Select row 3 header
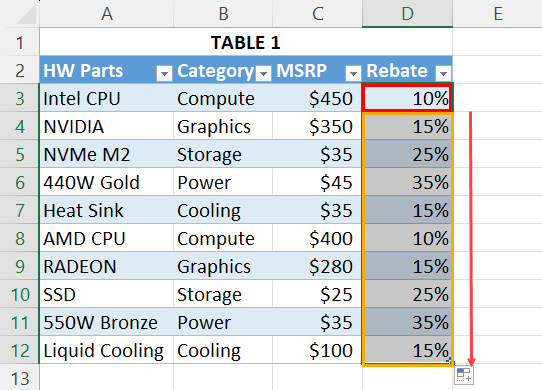Screen dimensions: 542x390 click(19, 98)
